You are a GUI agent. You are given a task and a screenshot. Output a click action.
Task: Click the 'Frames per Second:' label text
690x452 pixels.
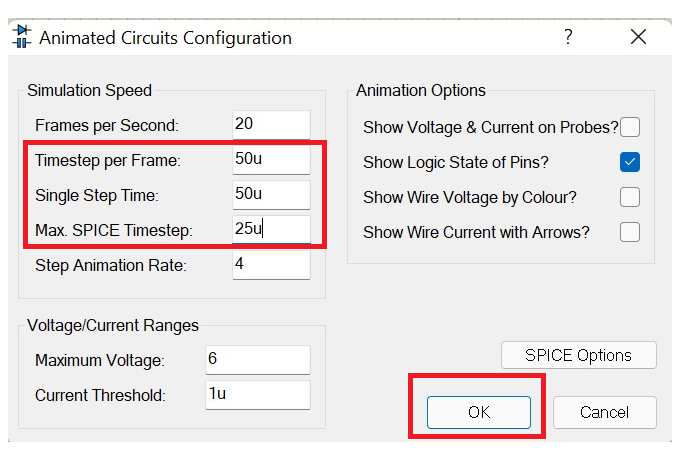pos(107,125)
